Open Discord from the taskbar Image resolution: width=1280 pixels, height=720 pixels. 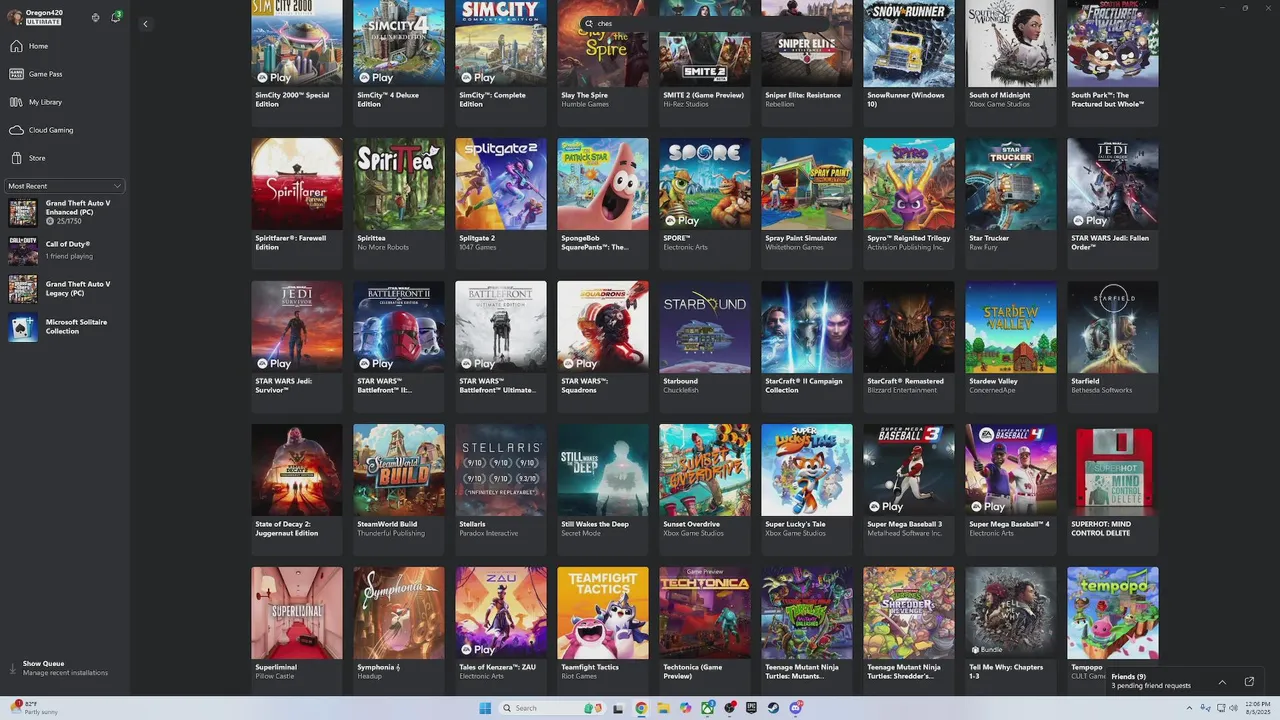[796, 708]
